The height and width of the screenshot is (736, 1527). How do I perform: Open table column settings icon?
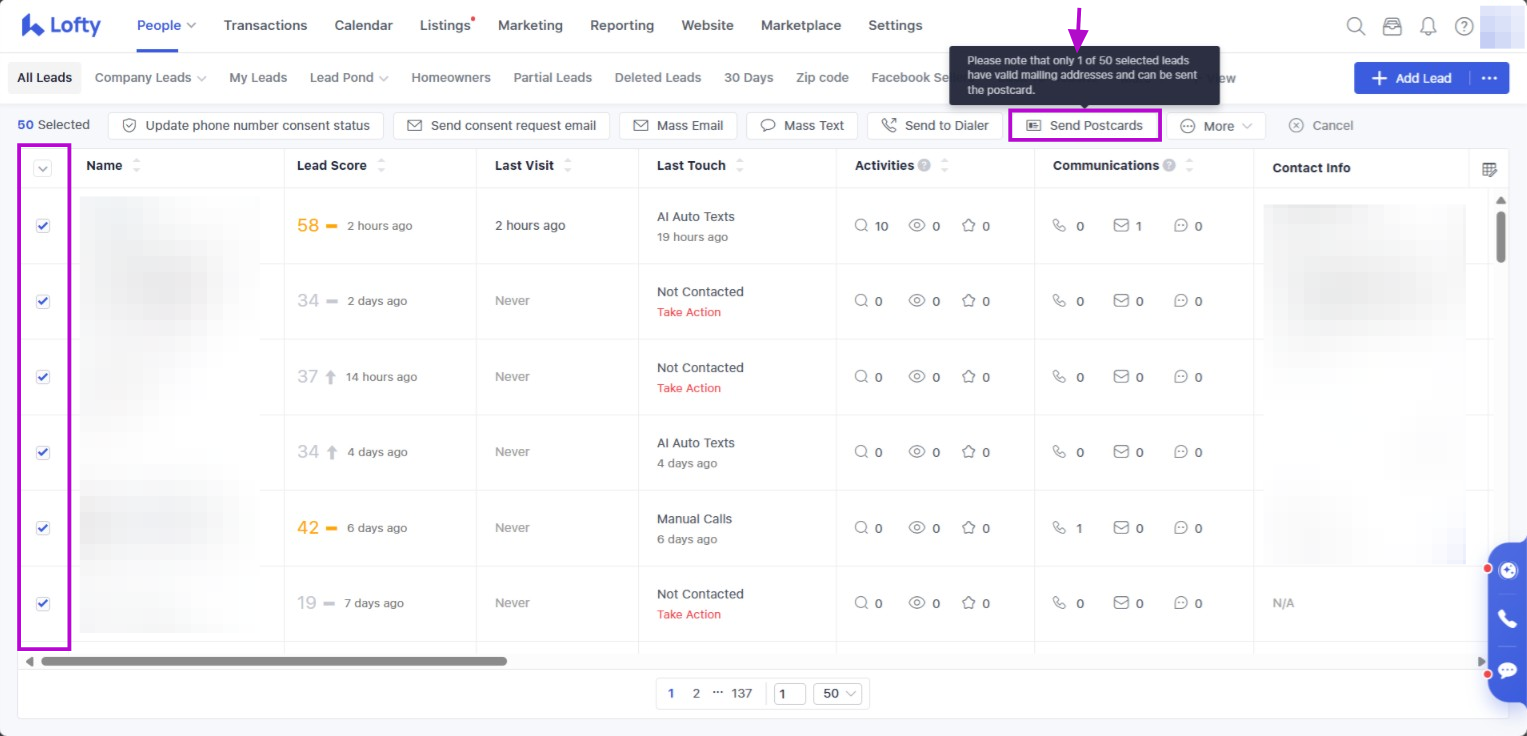[1489, 170]
